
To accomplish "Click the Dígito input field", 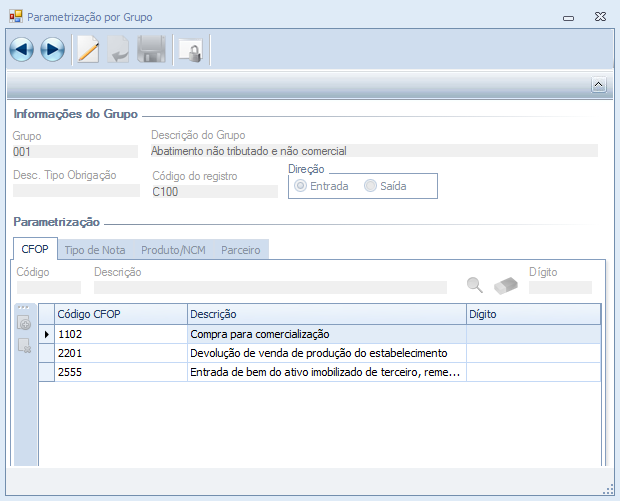I will tap(560, 287).
